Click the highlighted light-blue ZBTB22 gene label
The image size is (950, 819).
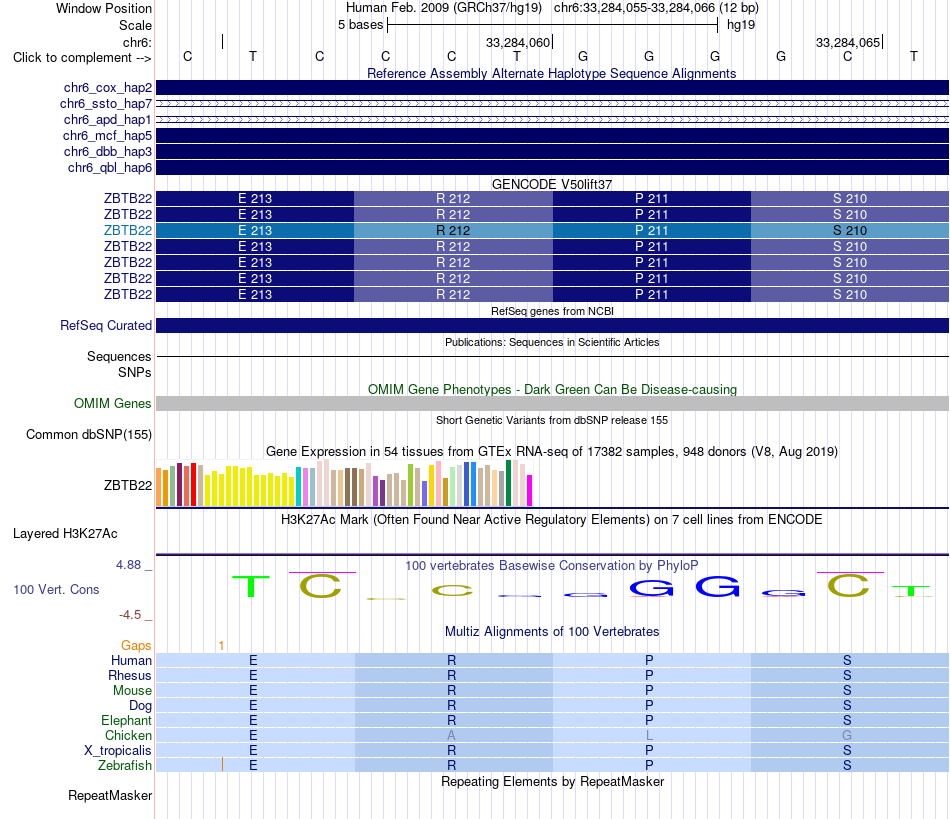[128, 230]
